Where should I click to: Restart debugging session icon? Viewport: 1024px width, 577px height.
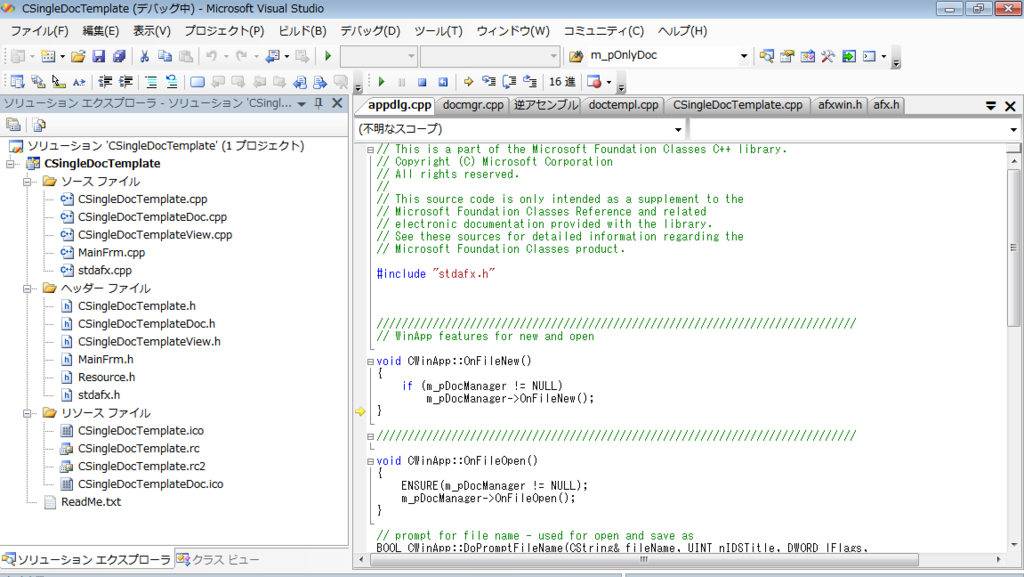coord(443,82)
